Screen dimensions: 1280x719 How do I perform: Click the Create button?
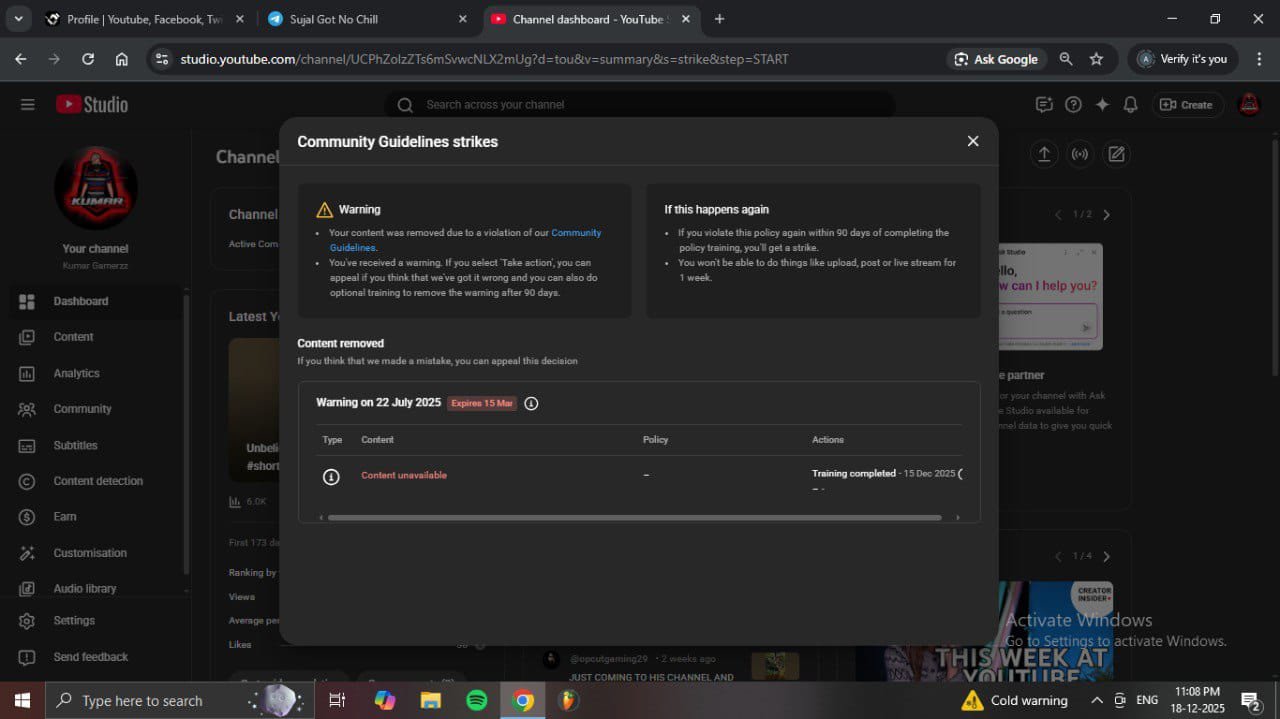pos(1187,105)
